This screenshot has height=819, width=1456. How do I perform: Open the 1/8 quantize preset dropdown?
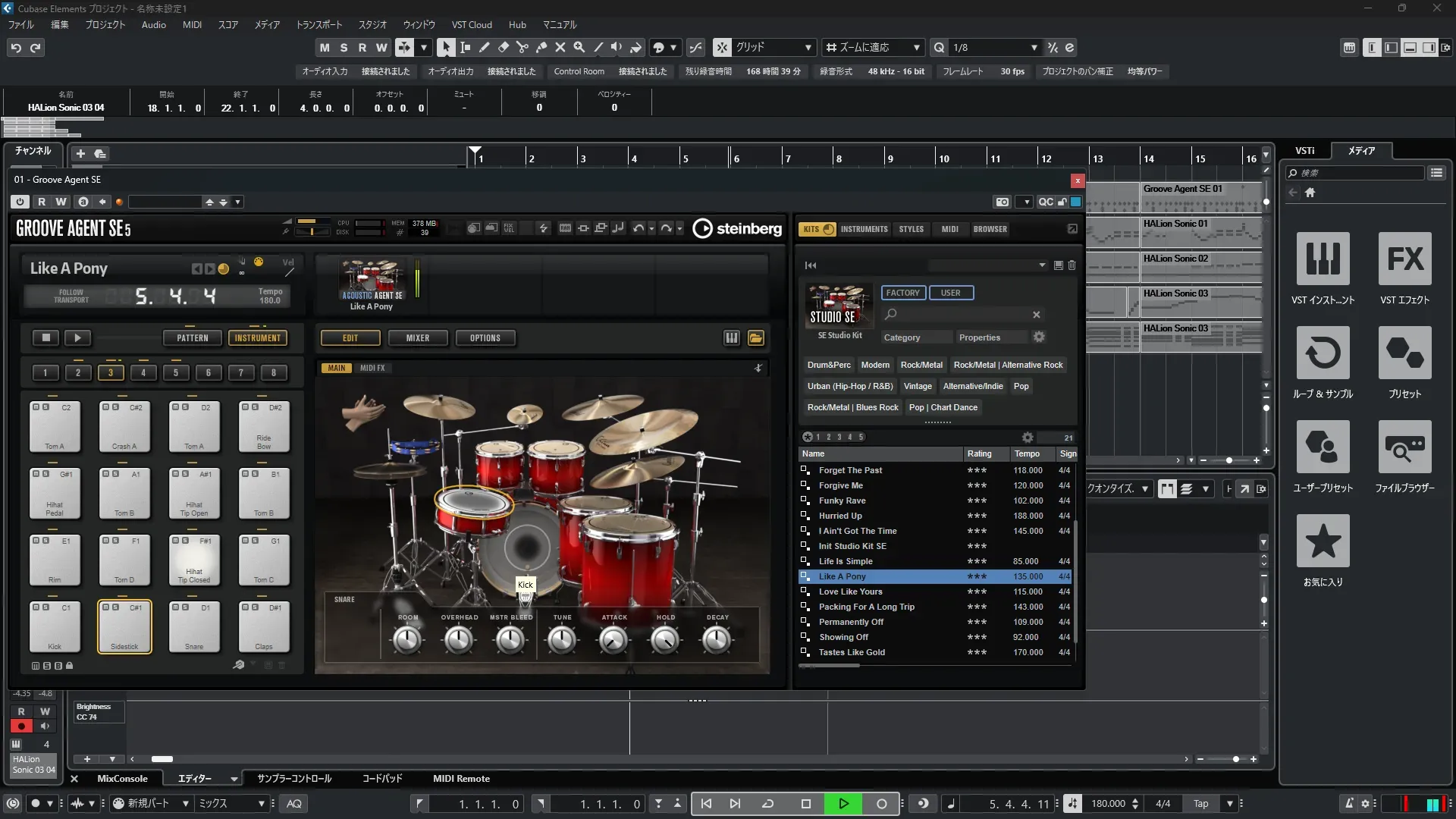coord(1034,47)
